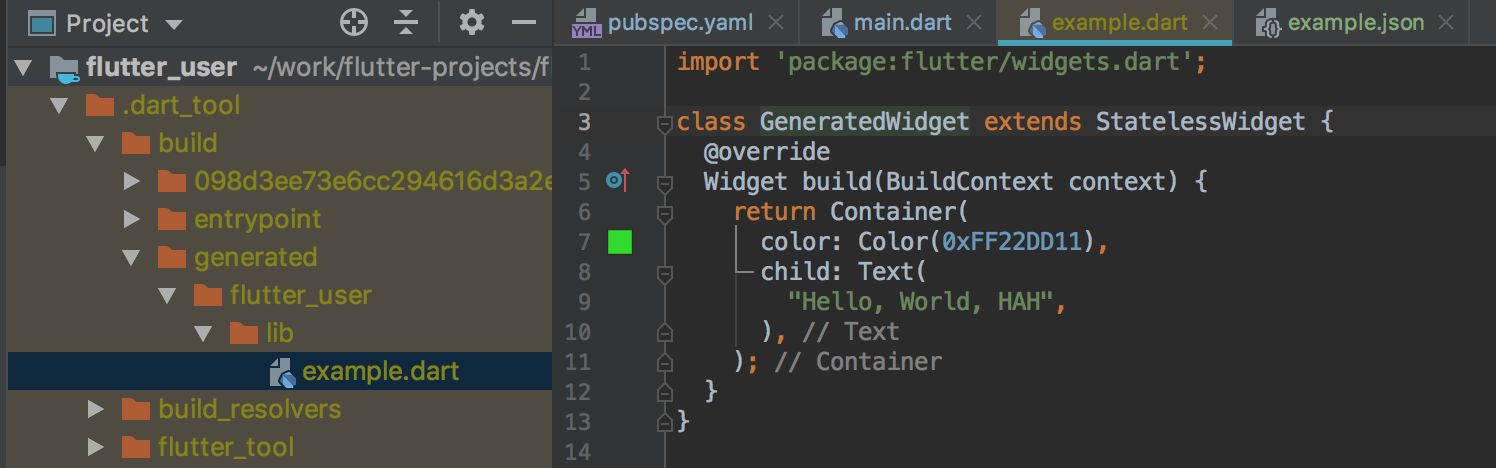The height and width of the screenshot is (468, 1496).
Task: Close the example.json tab
Action: 1445,23
